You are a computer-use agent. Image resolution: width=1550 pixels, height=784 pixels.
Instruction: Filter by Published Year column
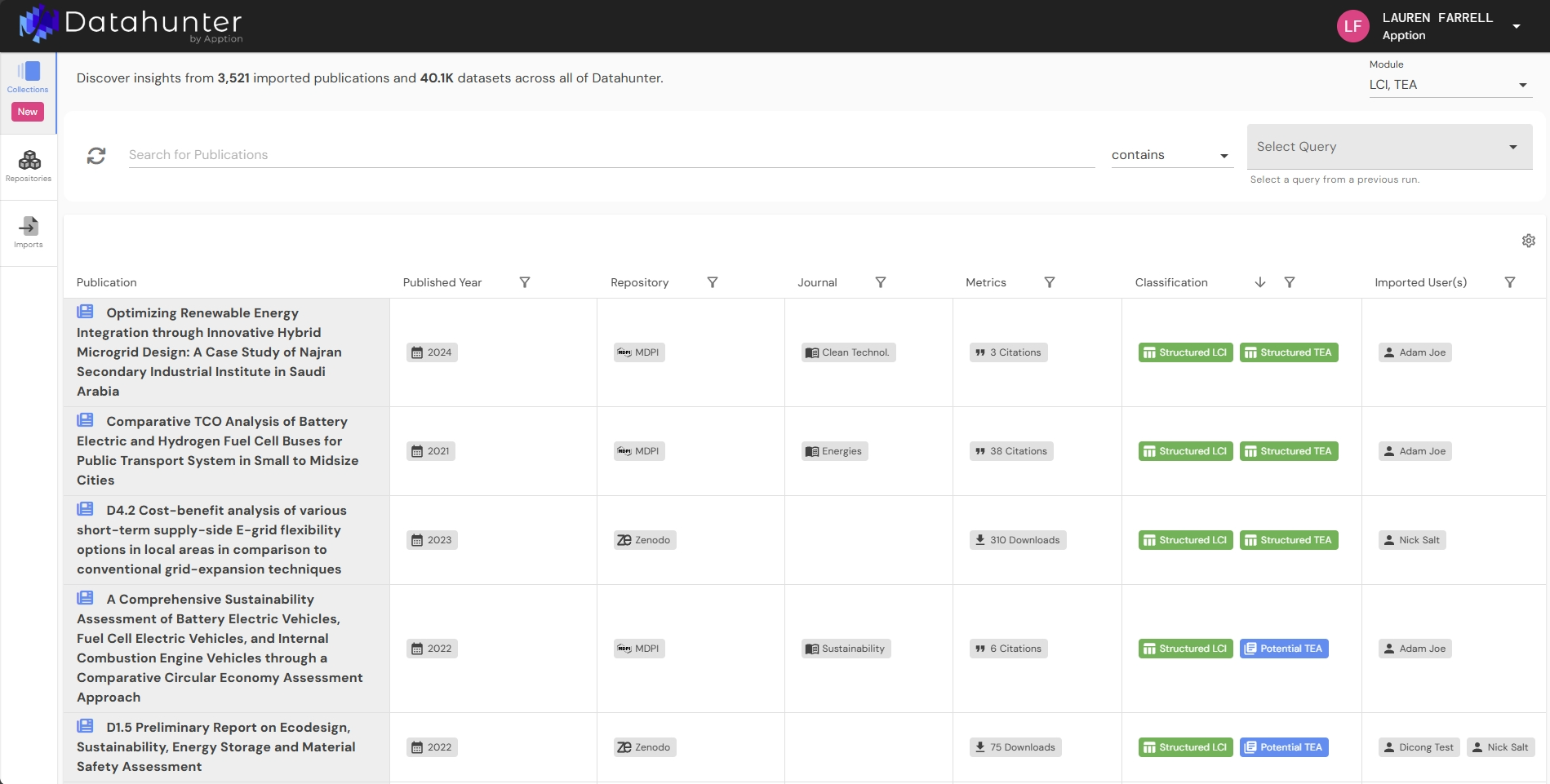tap(525, 282)
